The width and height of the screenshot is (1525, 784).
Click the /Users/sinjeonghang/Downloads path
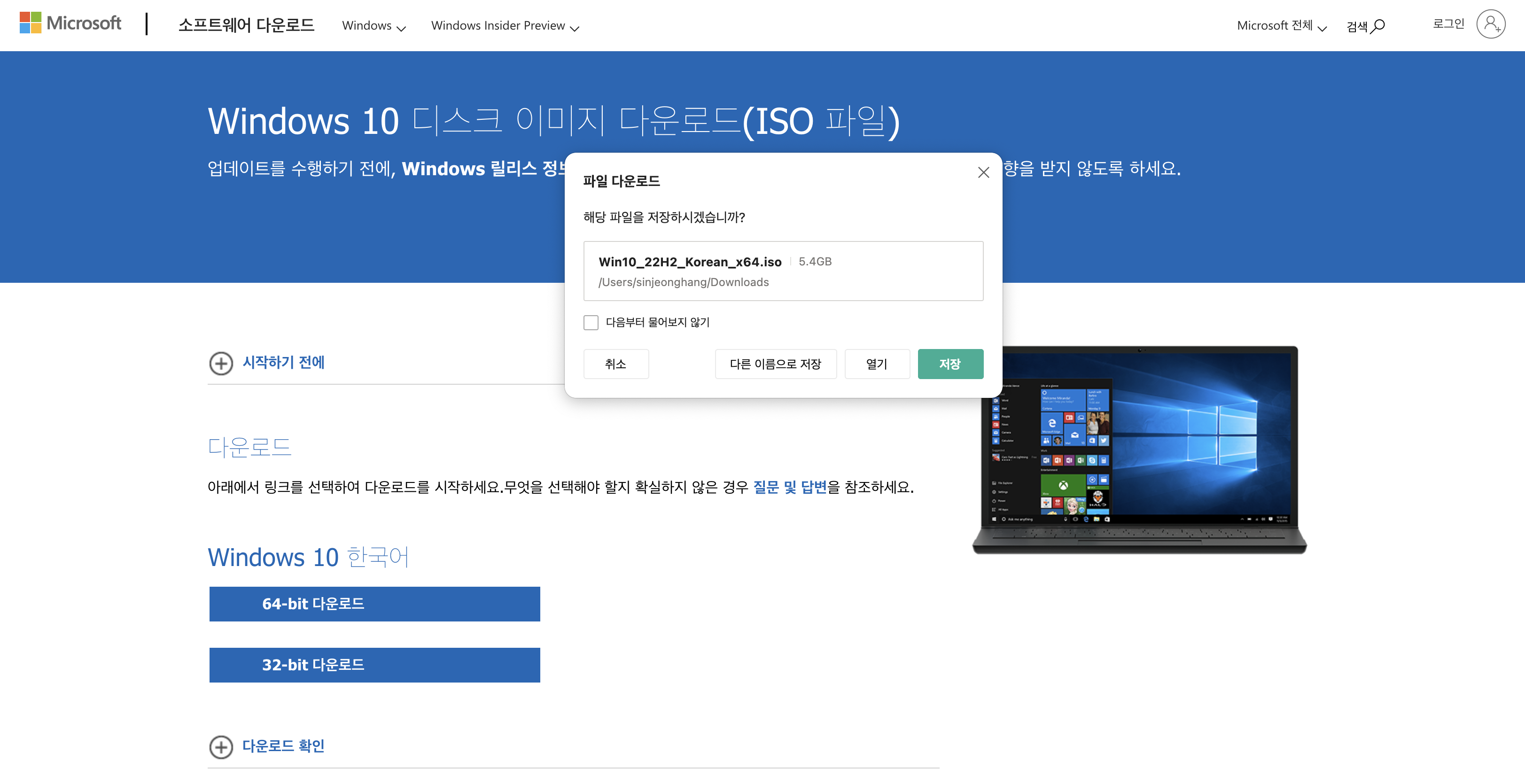[683, 282]
